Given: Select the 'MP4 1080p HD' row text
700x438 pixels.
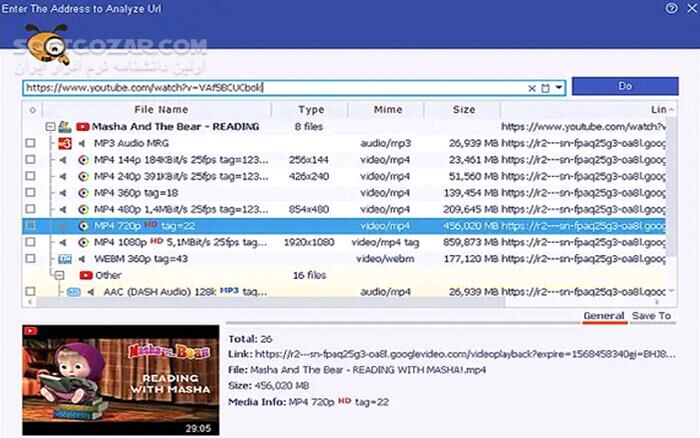Looking at the screenshot, I should 181,242.
